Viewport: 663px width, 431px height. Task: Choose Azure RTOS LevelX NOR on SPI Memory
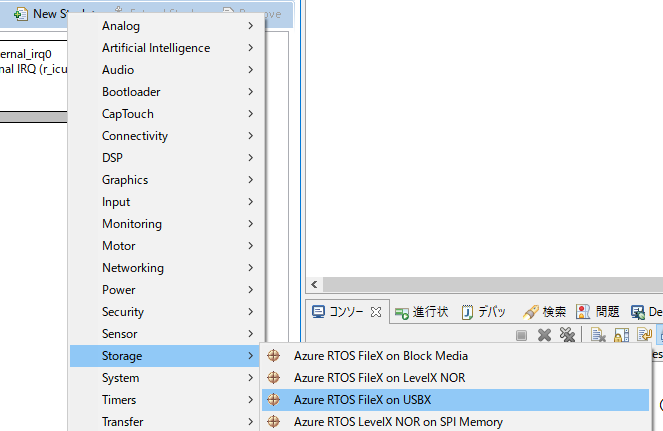pyautogui.click(x=455, y=422)
